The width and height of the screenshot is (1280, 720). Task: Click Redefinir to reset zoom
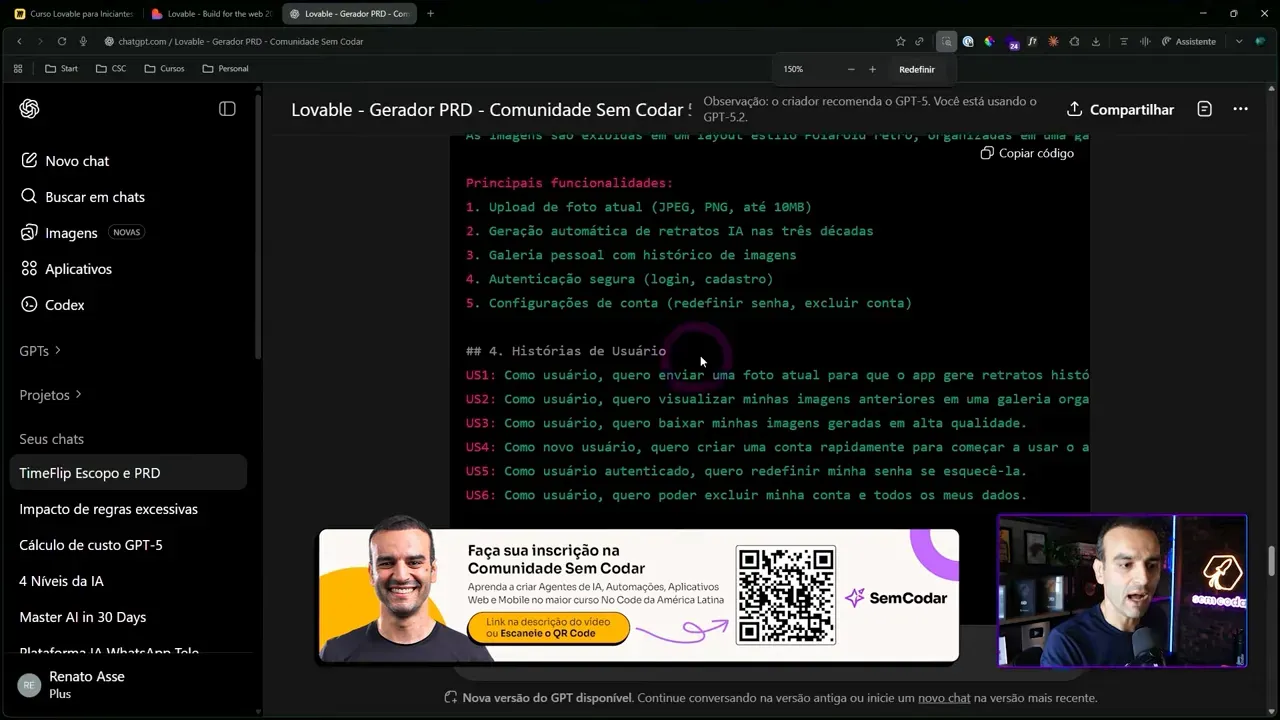click(x=916, y=70)
